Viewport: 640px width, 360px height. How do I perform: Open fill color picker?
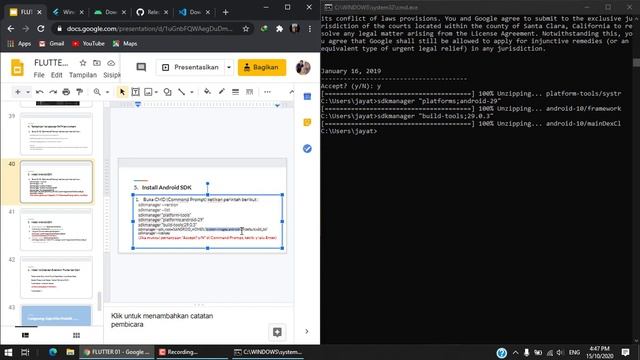coord(207,92)
